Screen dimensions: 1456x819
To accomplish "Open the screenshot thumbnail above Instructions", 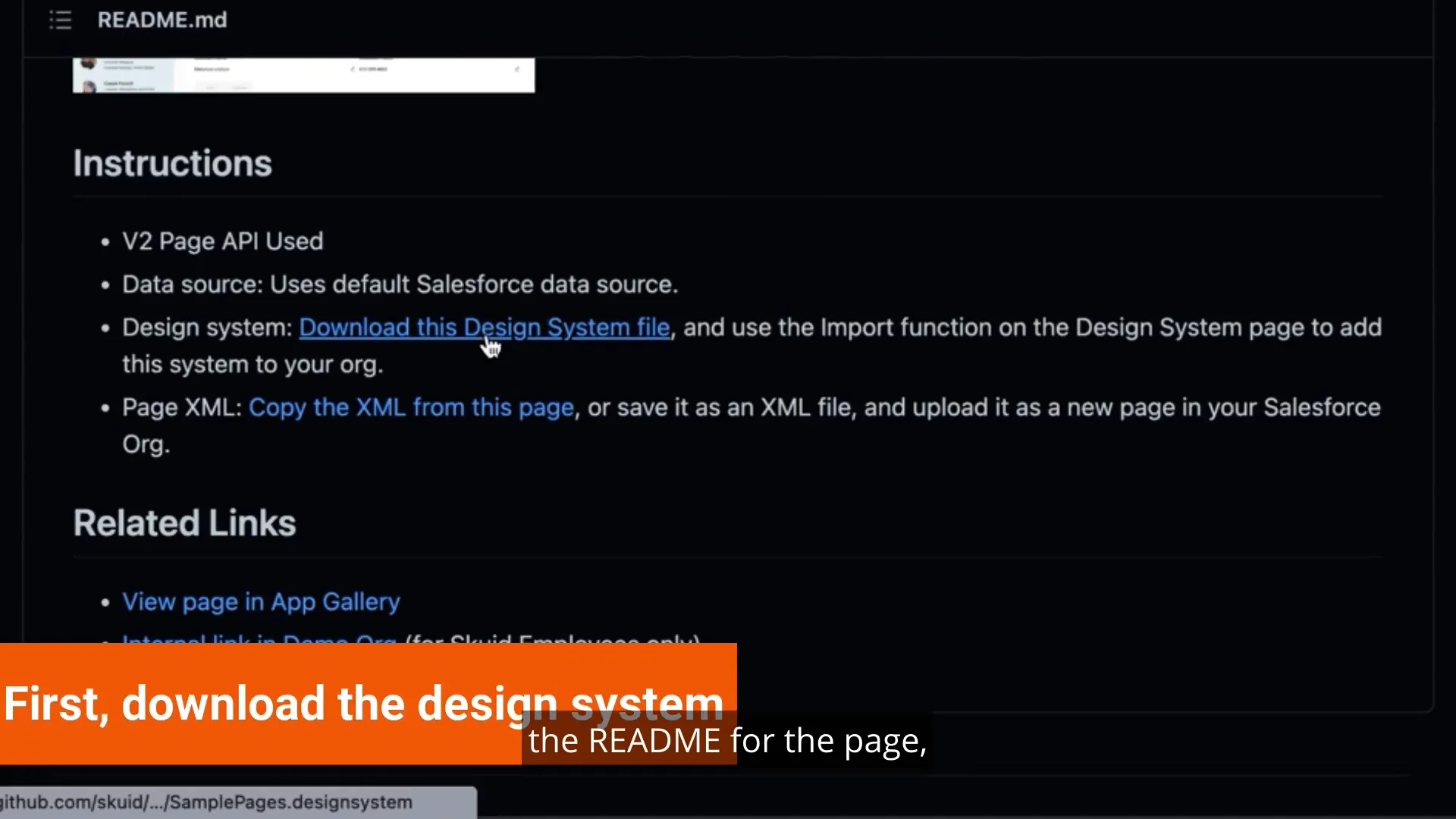I will (x=303, y=75).
